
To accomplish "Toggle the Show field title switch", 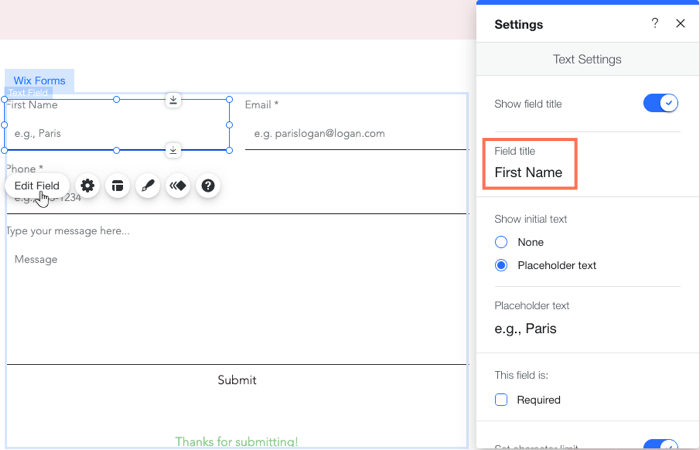I will 660,103.
